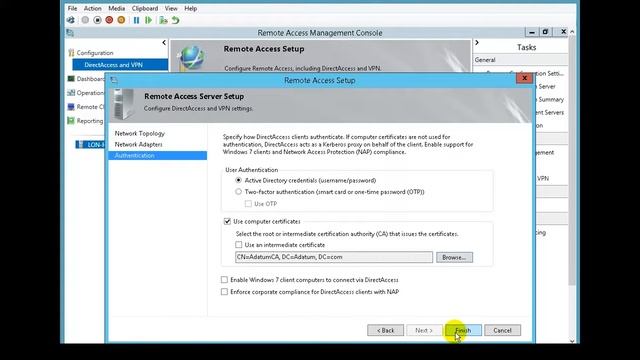Image resolution: width=640 pixels, height=360 pixels.
Task: Click the Checkpoint toolbar icon
Action: tap(163, 20)
